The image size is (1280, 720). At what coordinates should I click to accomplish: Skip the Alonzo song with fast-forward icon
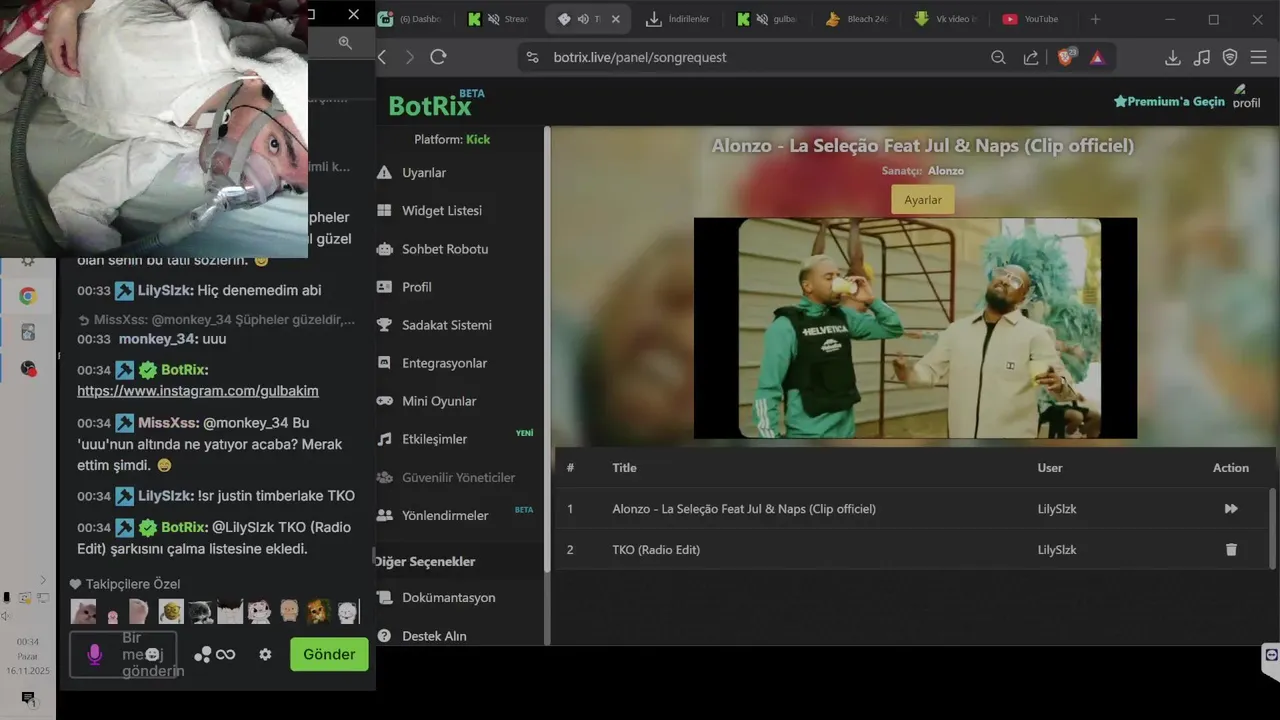[x=1231, y=509]
